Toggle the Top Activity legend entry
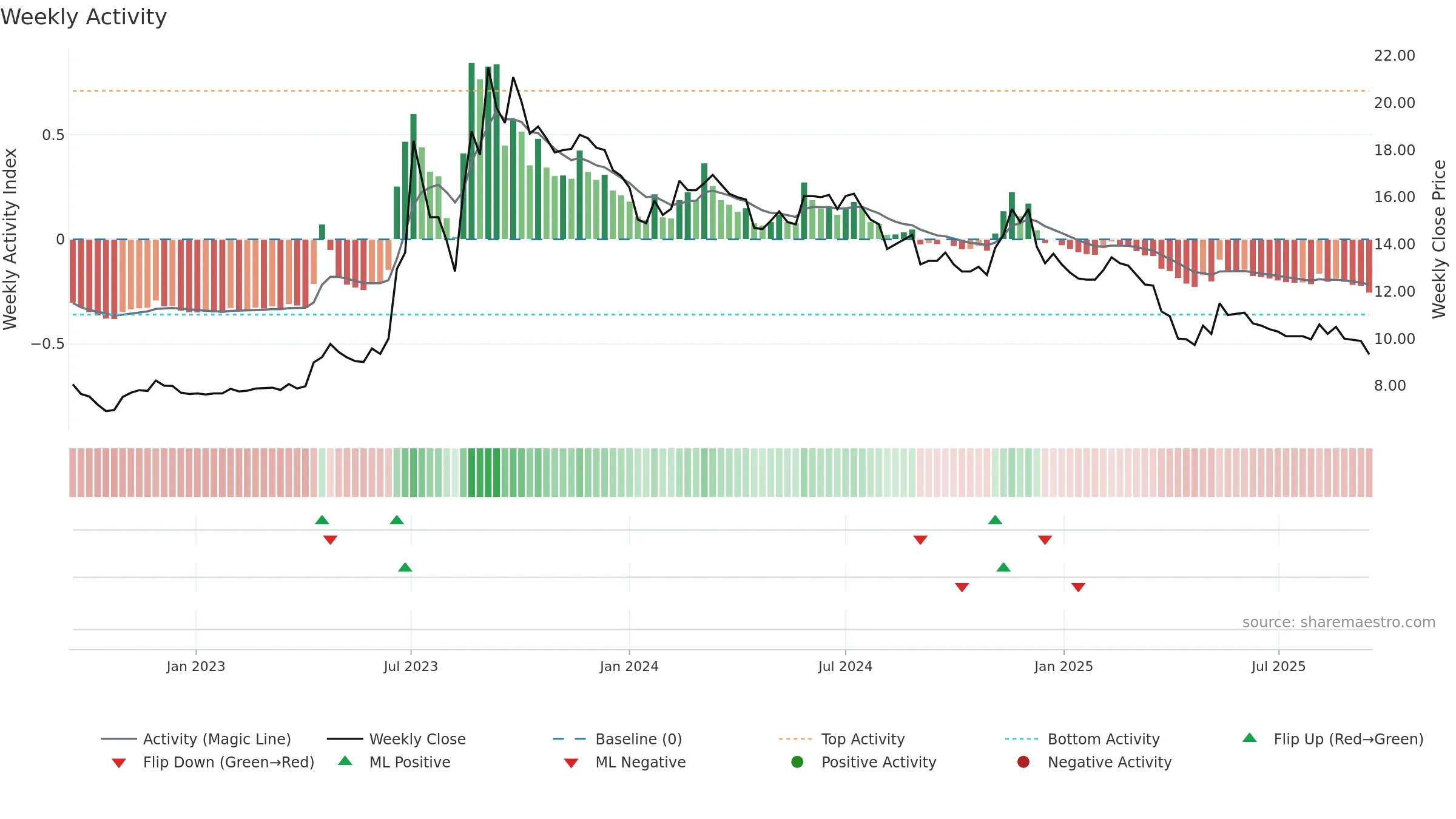Image resolution: width=1456 pixels, height=819 pixels. point(841,739)
